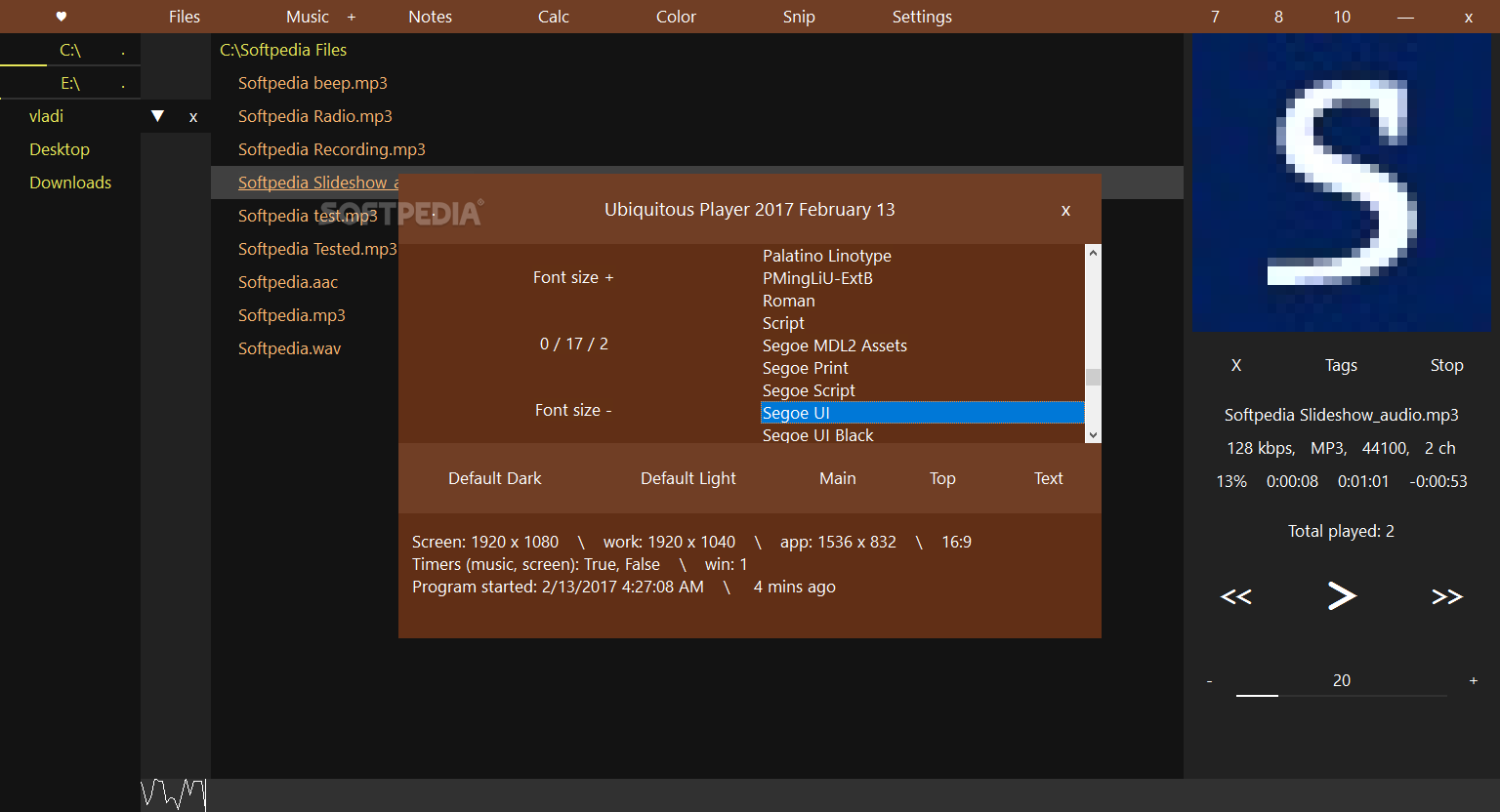Click the volume slider track
Image resolution: width=1500 pixels, height=812 pixels.
click(x=1342, y=695)
